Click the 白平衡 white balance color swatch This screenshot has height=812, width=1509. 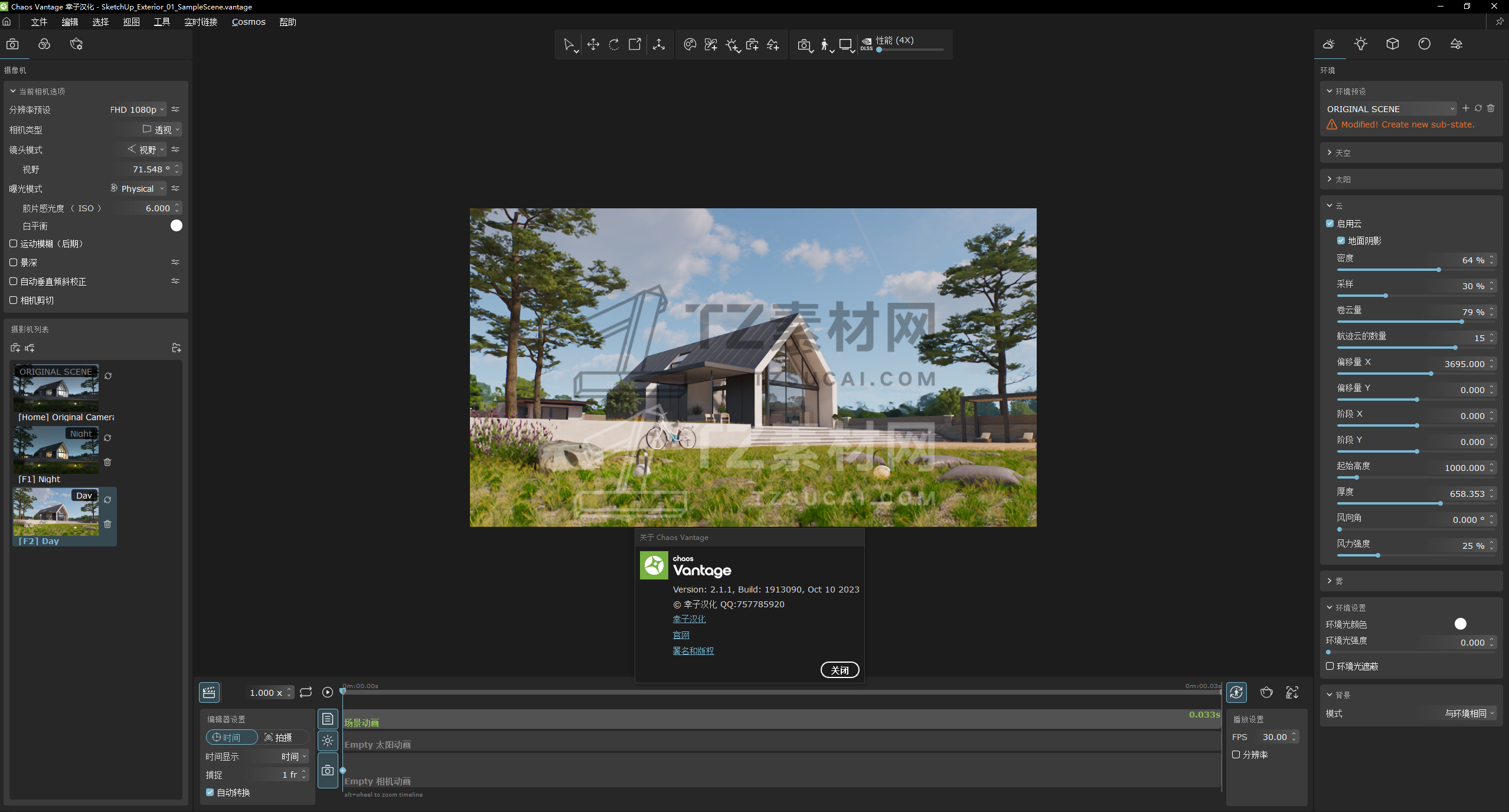pos(176,226)
